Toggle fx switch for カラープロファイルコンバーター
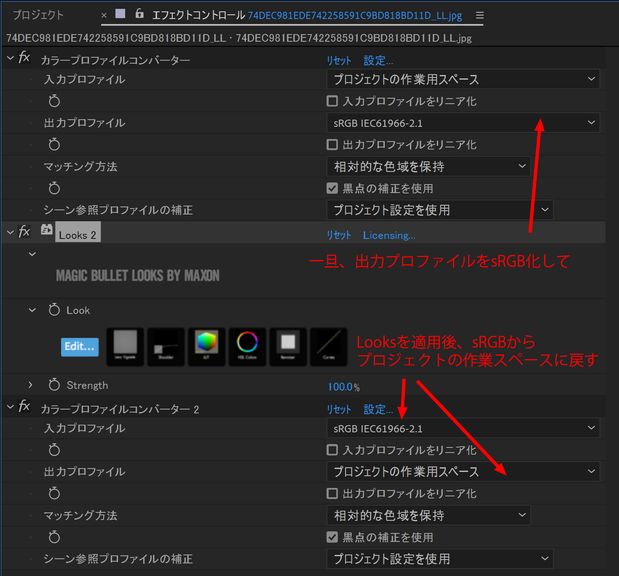619x576 pixels. pos(24,58)
